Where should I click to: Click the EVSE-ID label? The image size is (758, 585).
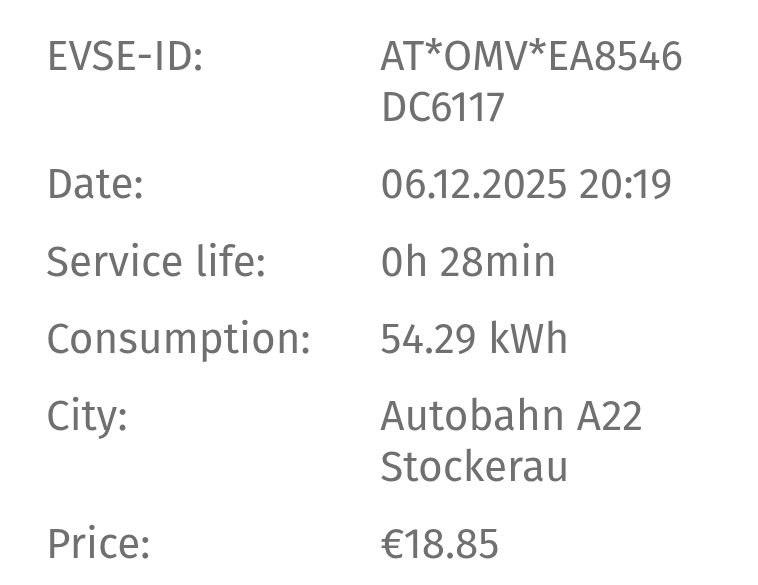click(x=124, y=57)
